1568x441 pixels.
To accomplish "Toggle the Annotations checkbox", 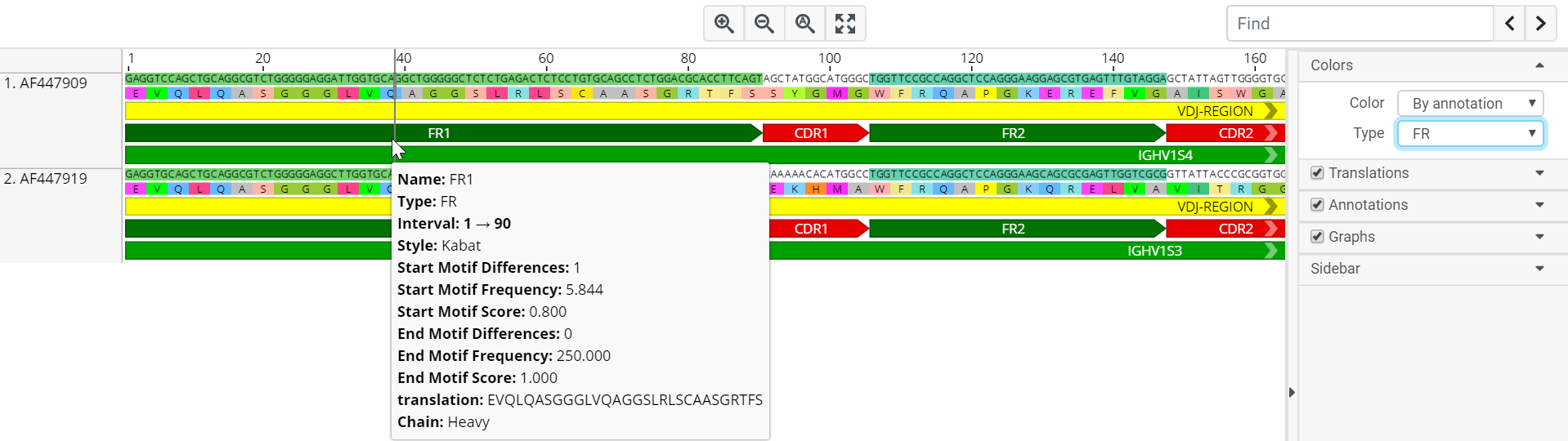I will 1317,205.
